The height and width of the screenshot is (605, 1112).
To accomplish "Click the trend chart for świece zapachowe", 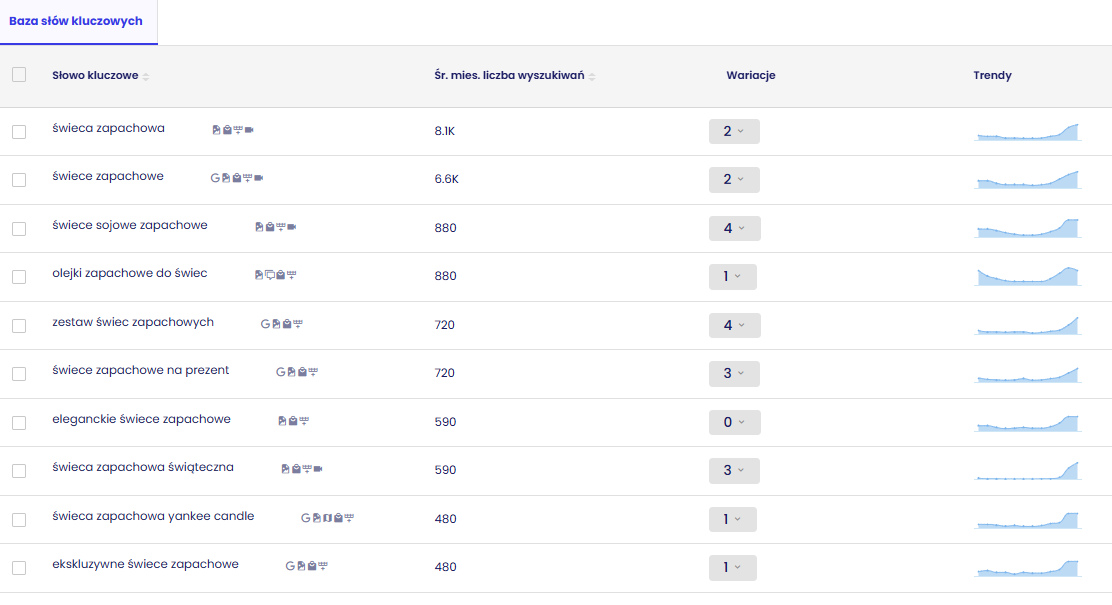I will point(1028,179).
